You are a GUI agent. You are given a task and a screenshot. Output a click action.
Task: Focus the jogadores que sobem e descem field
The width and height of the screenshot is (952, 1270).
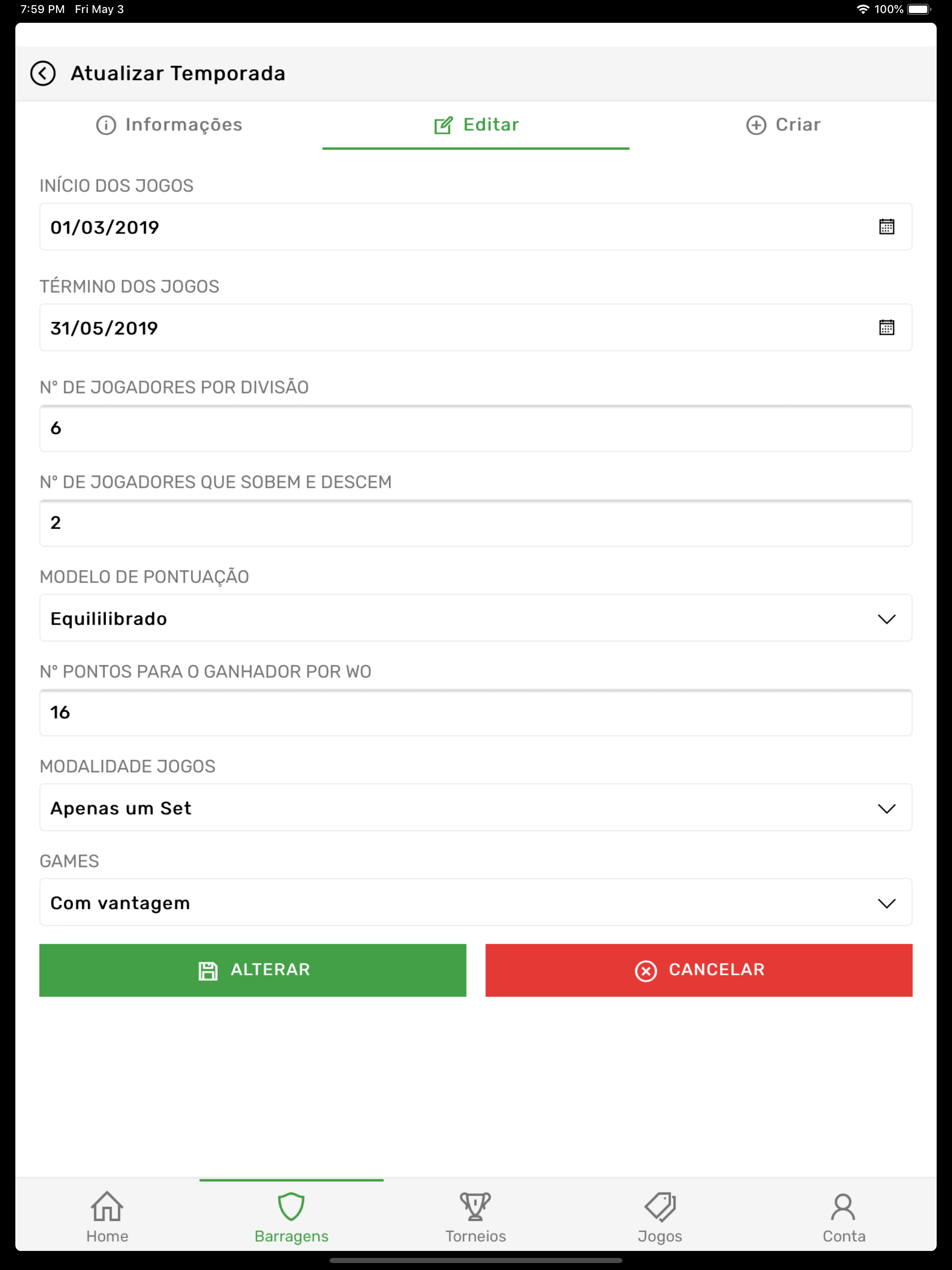pos(476,523)
